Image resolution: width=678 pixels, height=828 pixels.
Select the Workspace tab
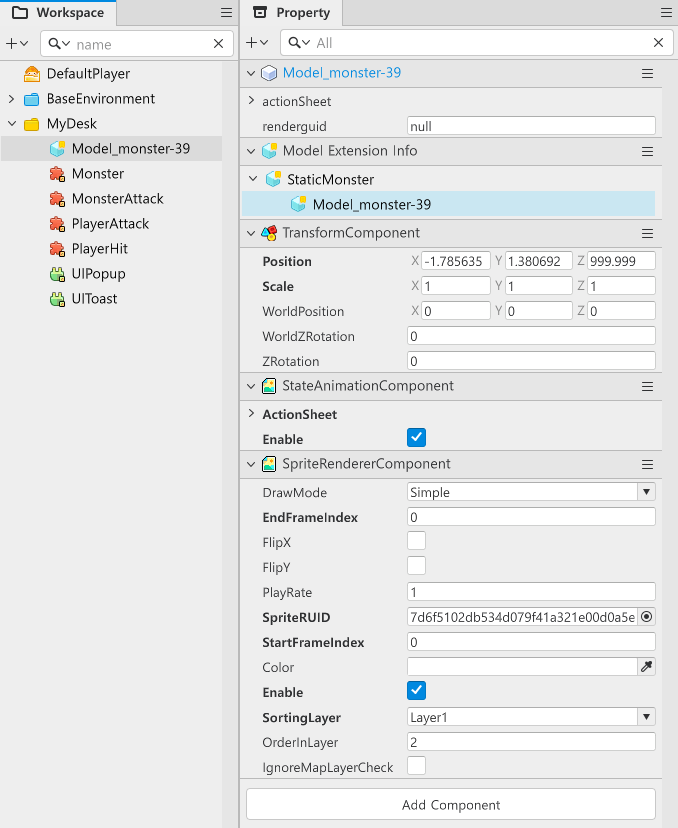[x=58, y=13]
